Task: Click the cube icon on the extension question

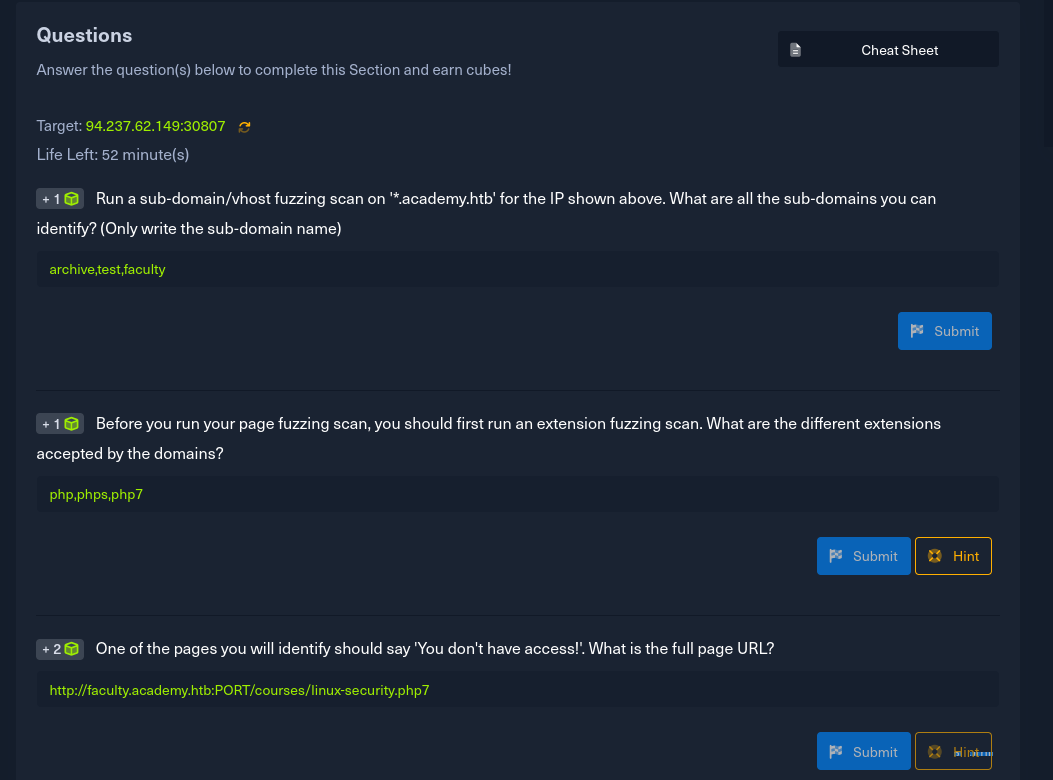Action: coord(72,424)
